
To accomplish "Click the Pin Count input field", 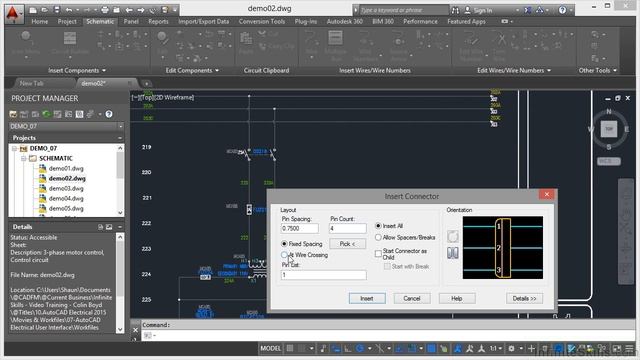I will point(347,228).
